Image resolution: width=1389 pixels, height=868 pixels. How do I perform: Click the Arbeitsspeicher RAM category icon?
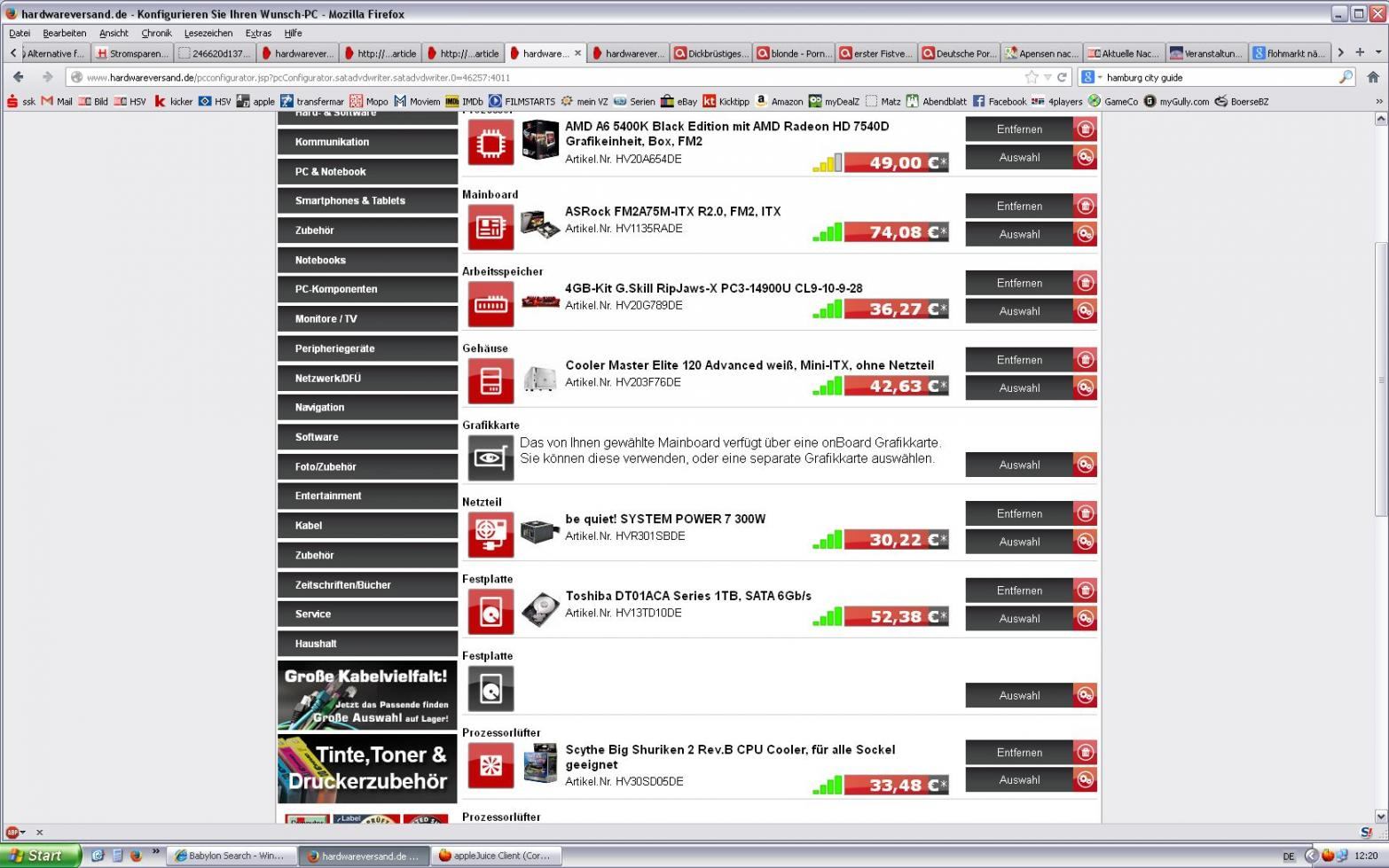[x=490, y=304]
